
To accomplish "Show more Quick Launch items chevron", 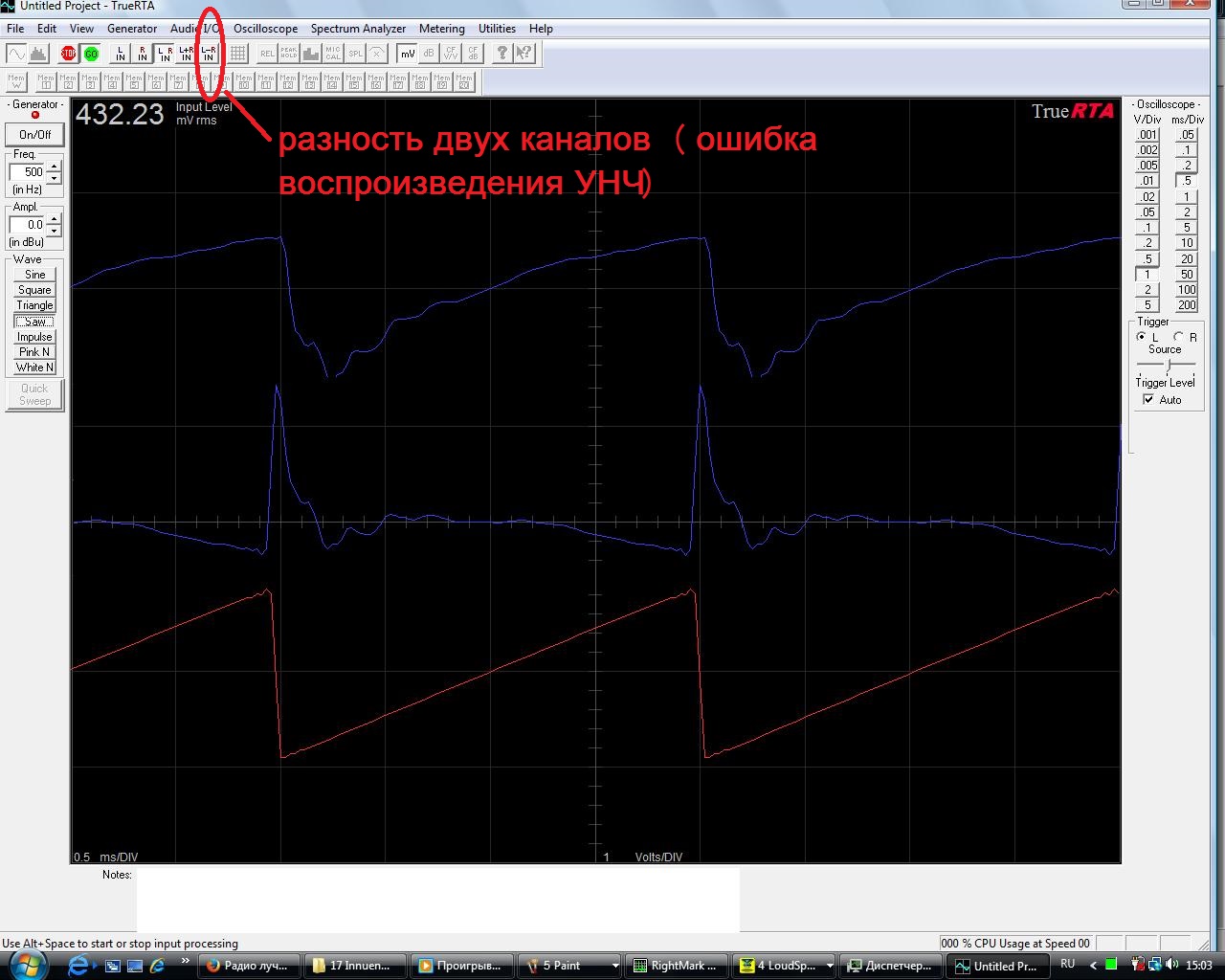I will [185, 962].
